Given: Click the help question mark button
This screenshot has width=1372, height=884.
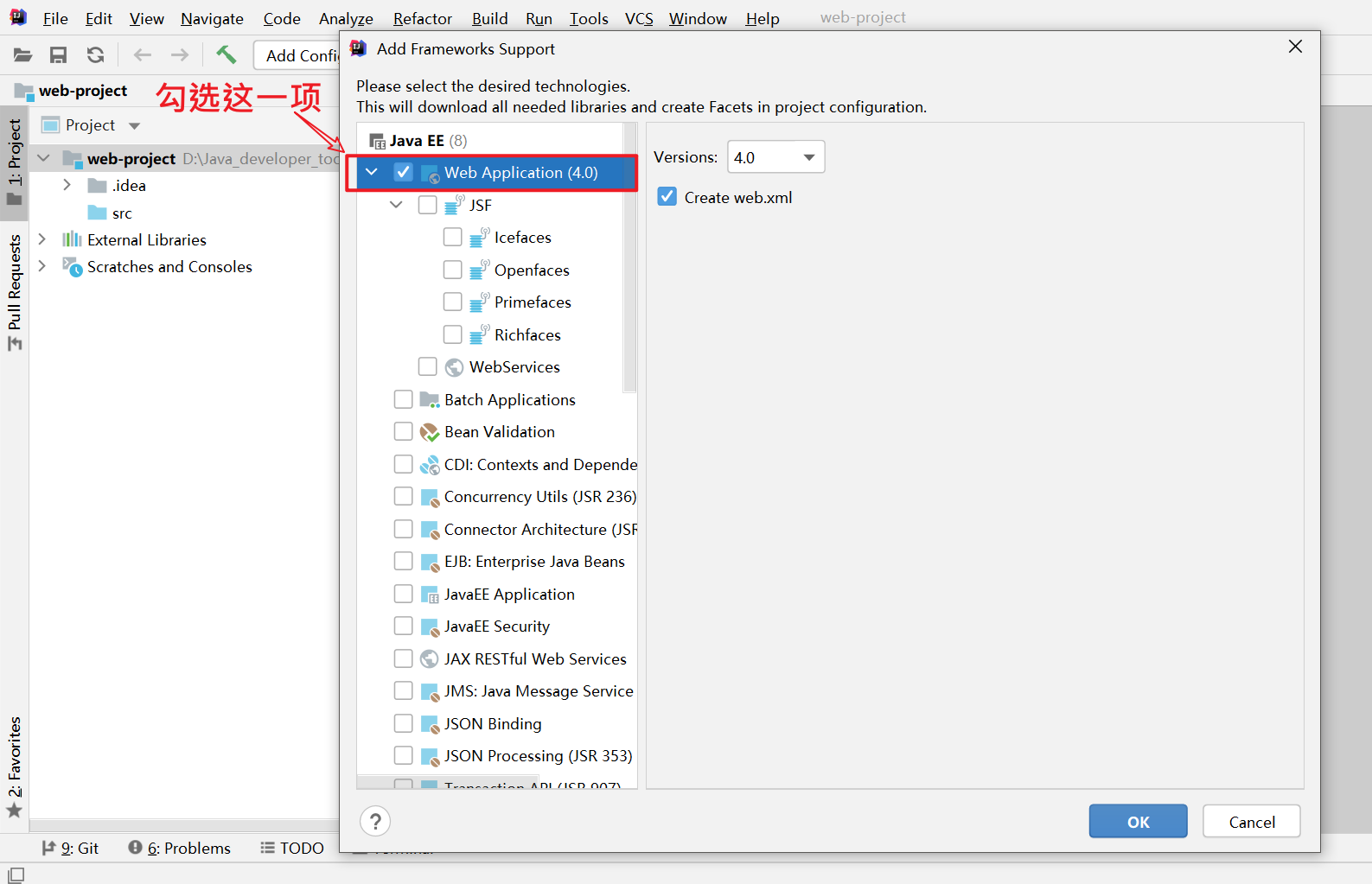Looking at the screenshot, I should click(x=375, y=821).
